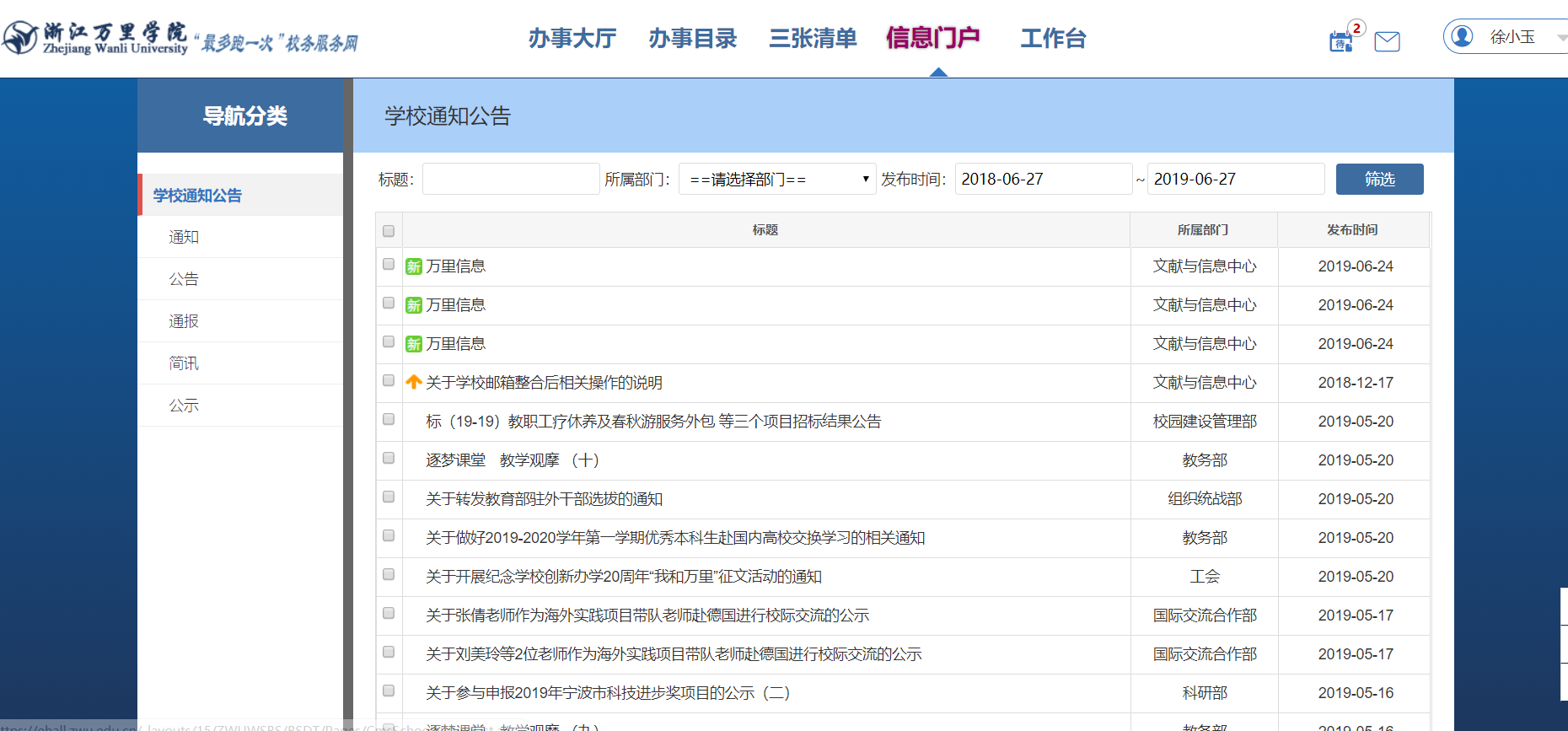Expand the 所属部门 department dropdown
The image size is (1568, 731).
[776, 179]
